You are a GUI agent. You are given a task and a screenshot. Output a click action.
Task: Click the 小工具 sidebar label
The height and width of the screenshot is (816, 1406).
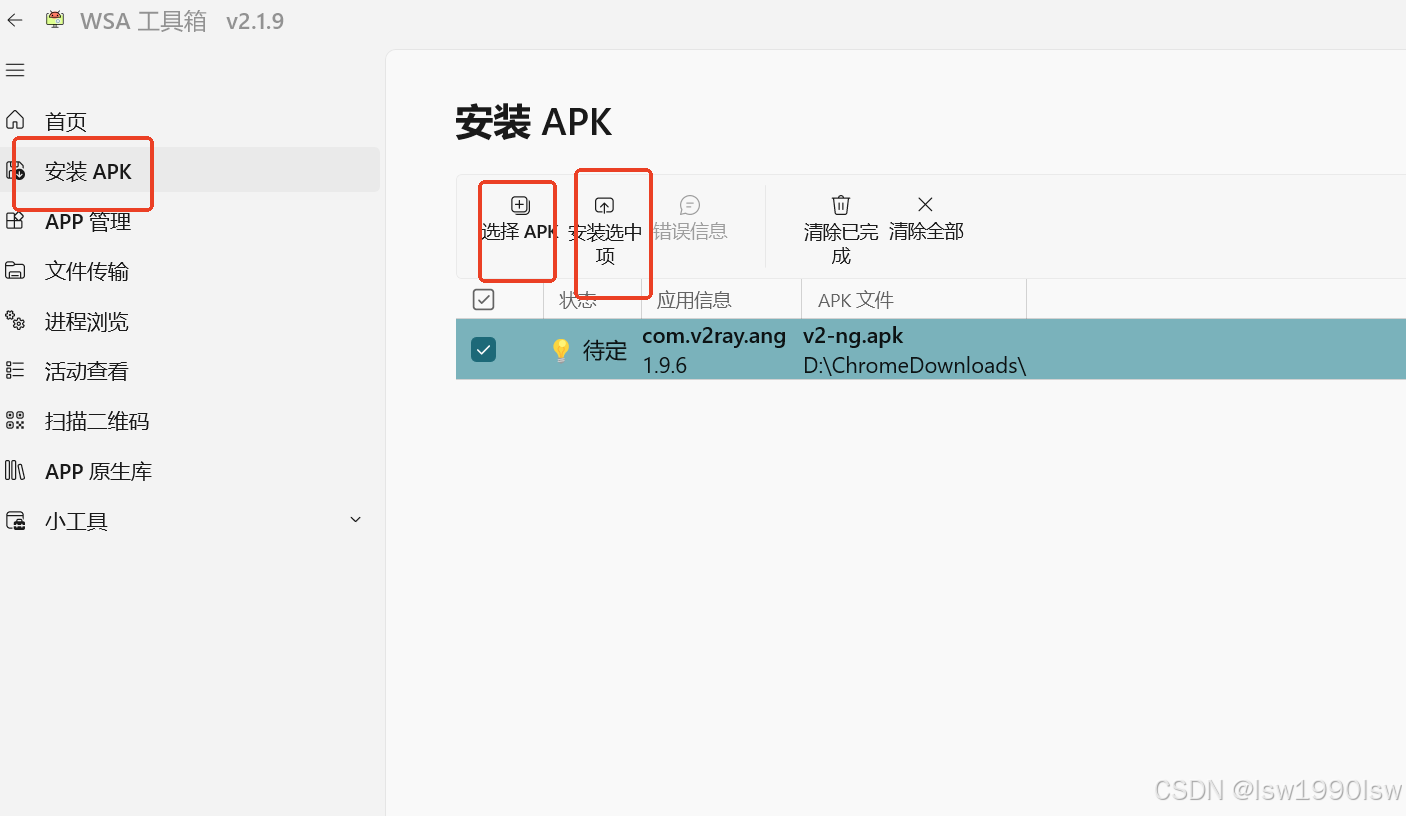(76, 521)
